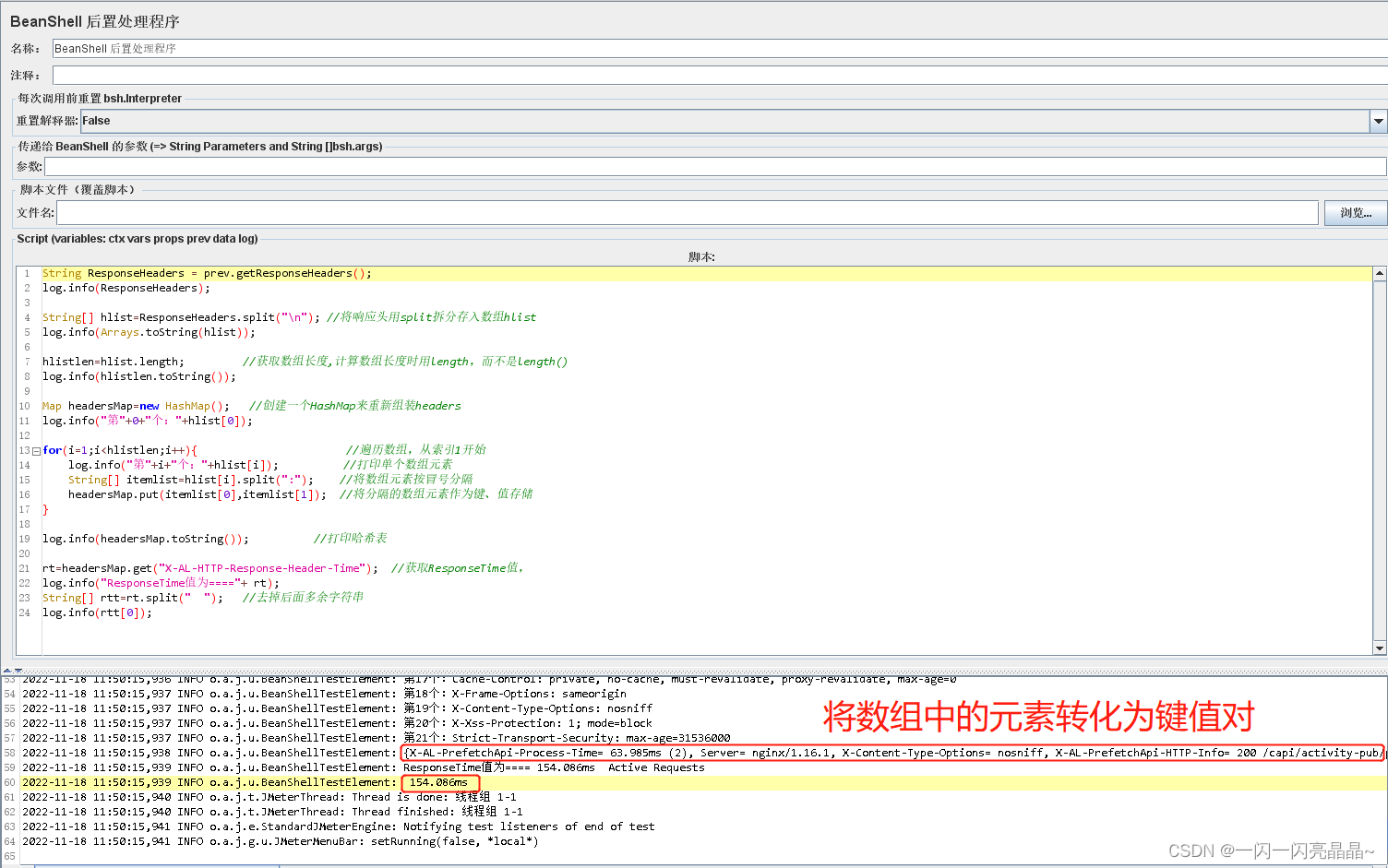Click the 文件名 script file input field

pos(688,213)
